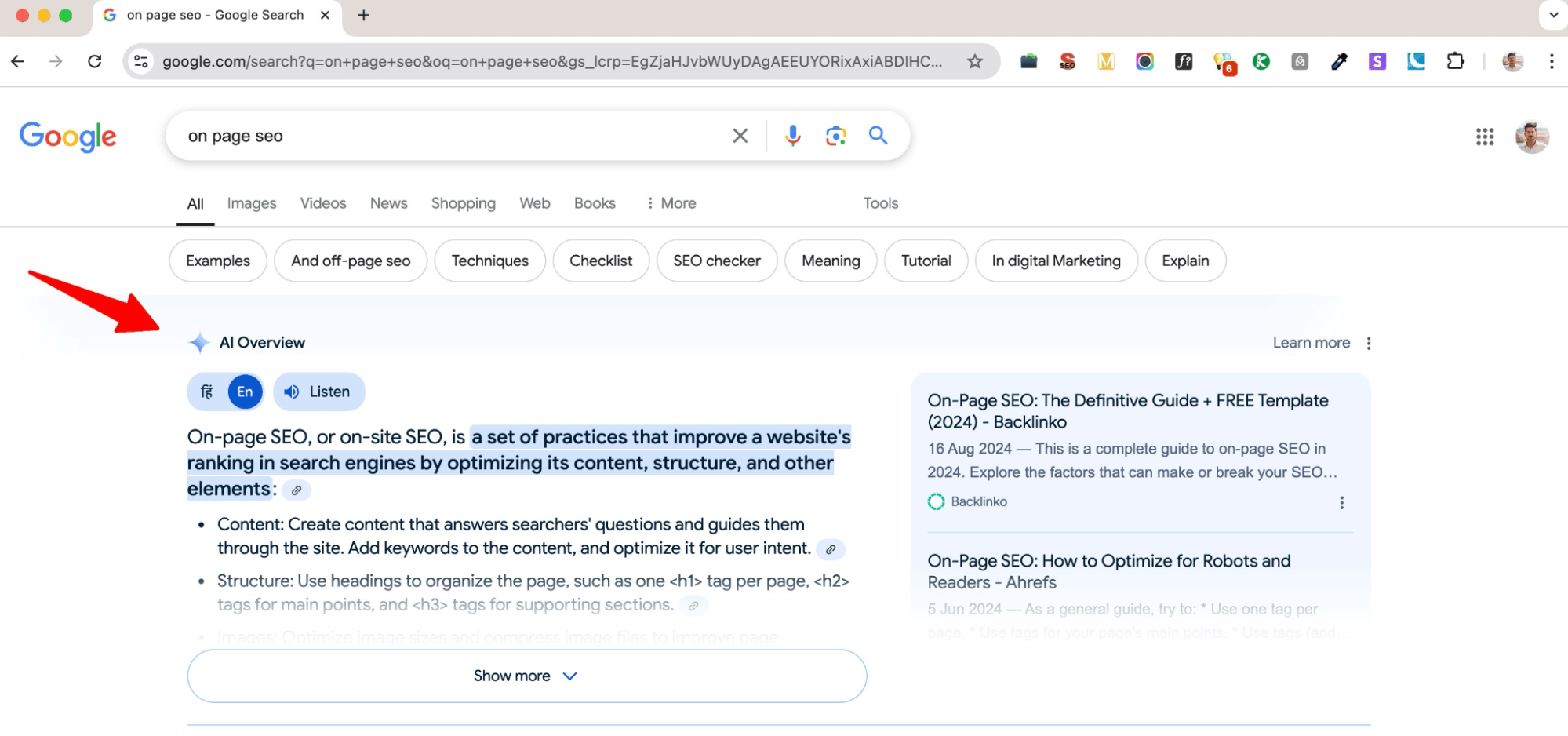Click the search magnifier icon
Image resolution: width=1568 pixels, height=736 pixels.
(878, 135)
